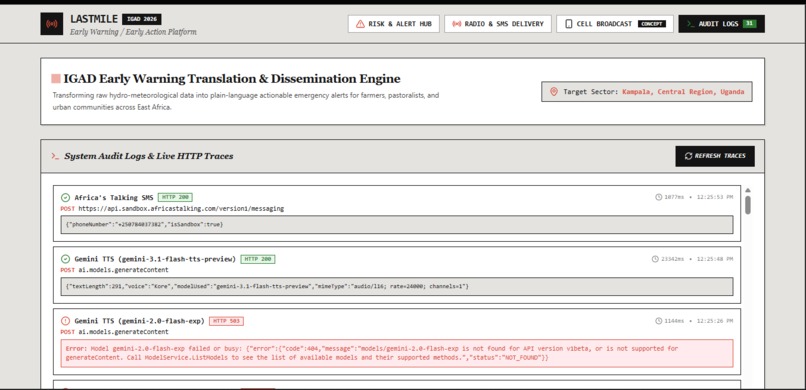Screen dimensions: 806x390
Task: Switch to Radio & SMS Delivery tab
Action: 498,24
